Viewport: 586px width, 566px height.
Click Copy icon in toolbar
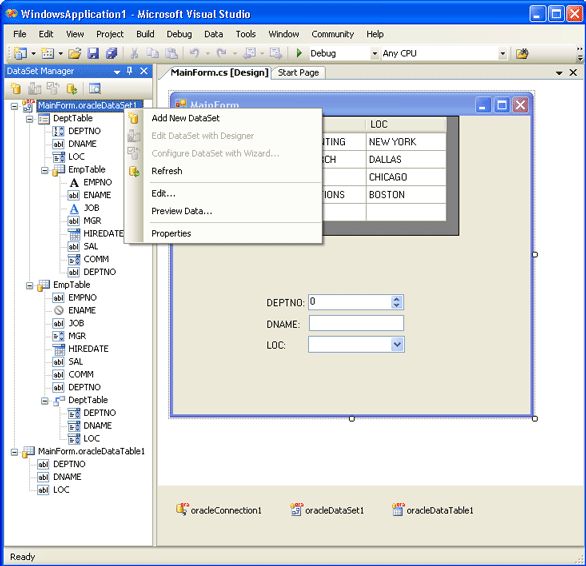[152, 53]
